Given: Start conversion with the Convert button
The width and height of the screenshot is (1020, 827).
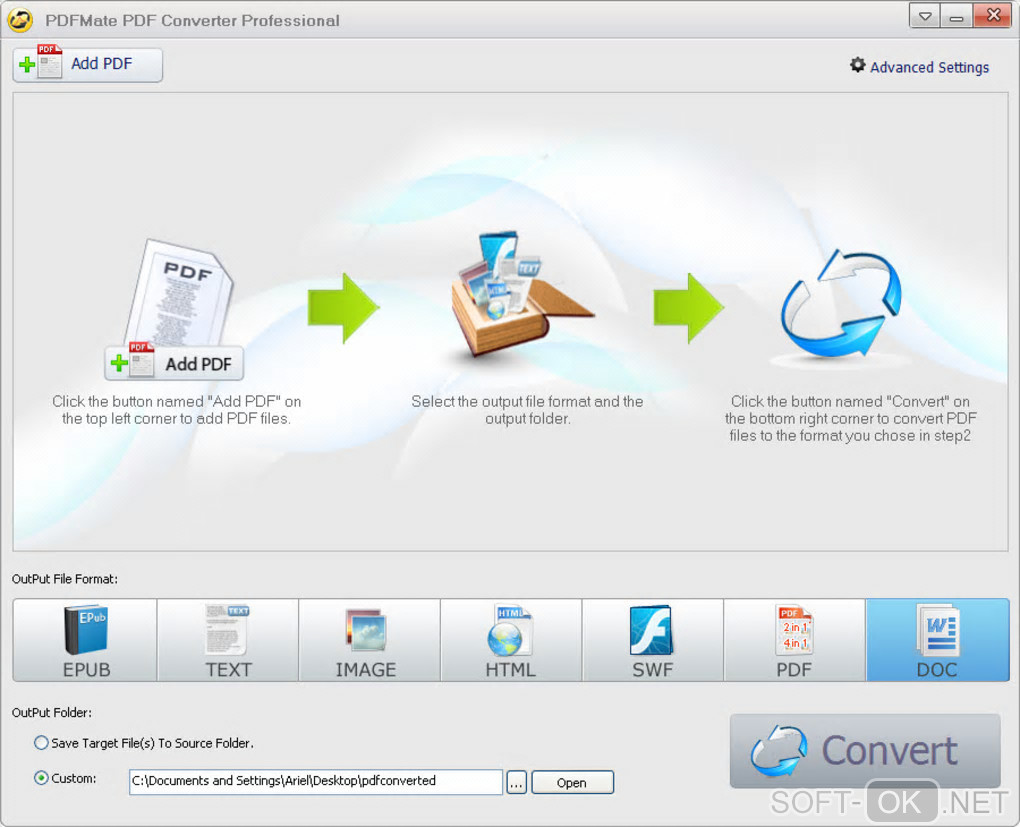Looking at the screenshot, I should [x=865, y=751].
